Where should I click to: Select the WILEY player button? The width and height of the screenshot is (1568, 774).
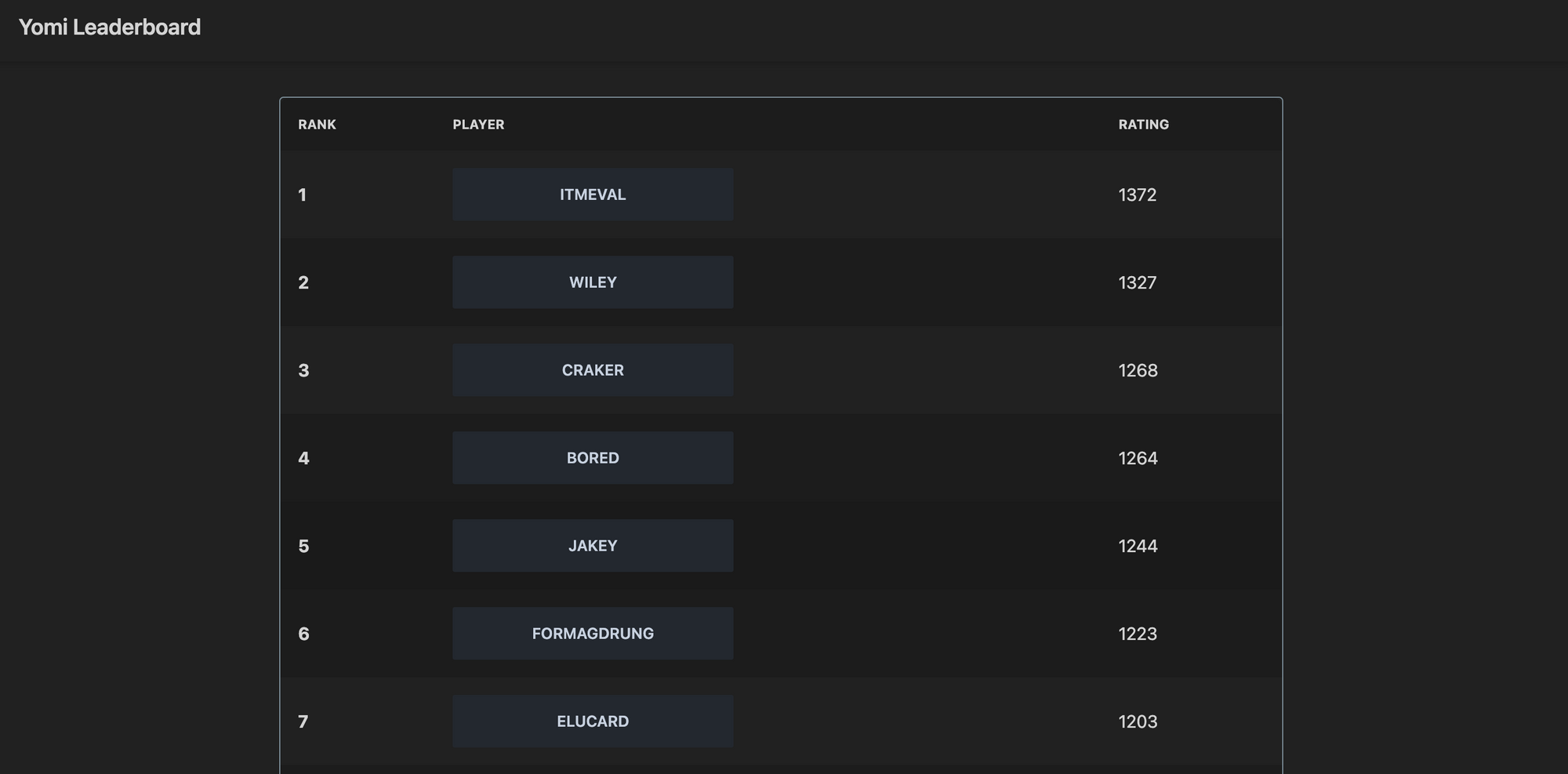pyautogui.click(x=593, y=282)
